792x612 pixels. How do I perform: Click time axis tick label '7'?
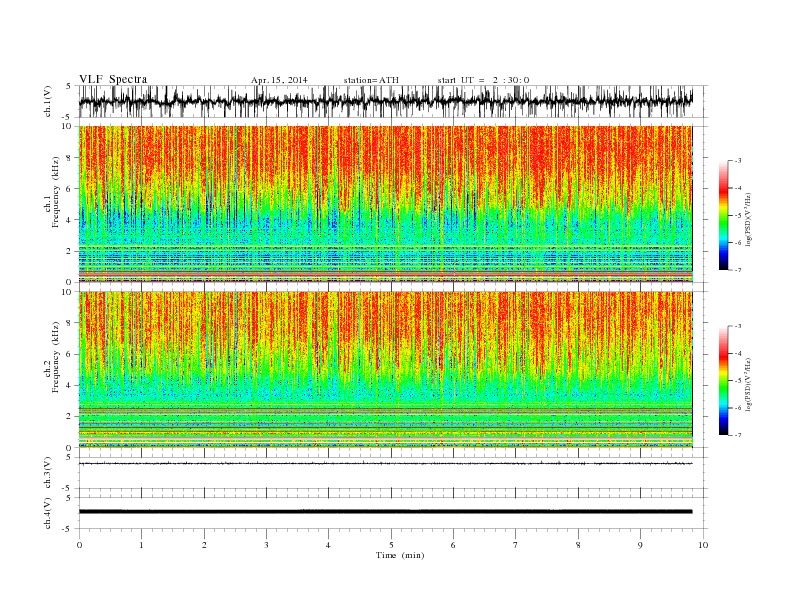click(x=516, y=545)
